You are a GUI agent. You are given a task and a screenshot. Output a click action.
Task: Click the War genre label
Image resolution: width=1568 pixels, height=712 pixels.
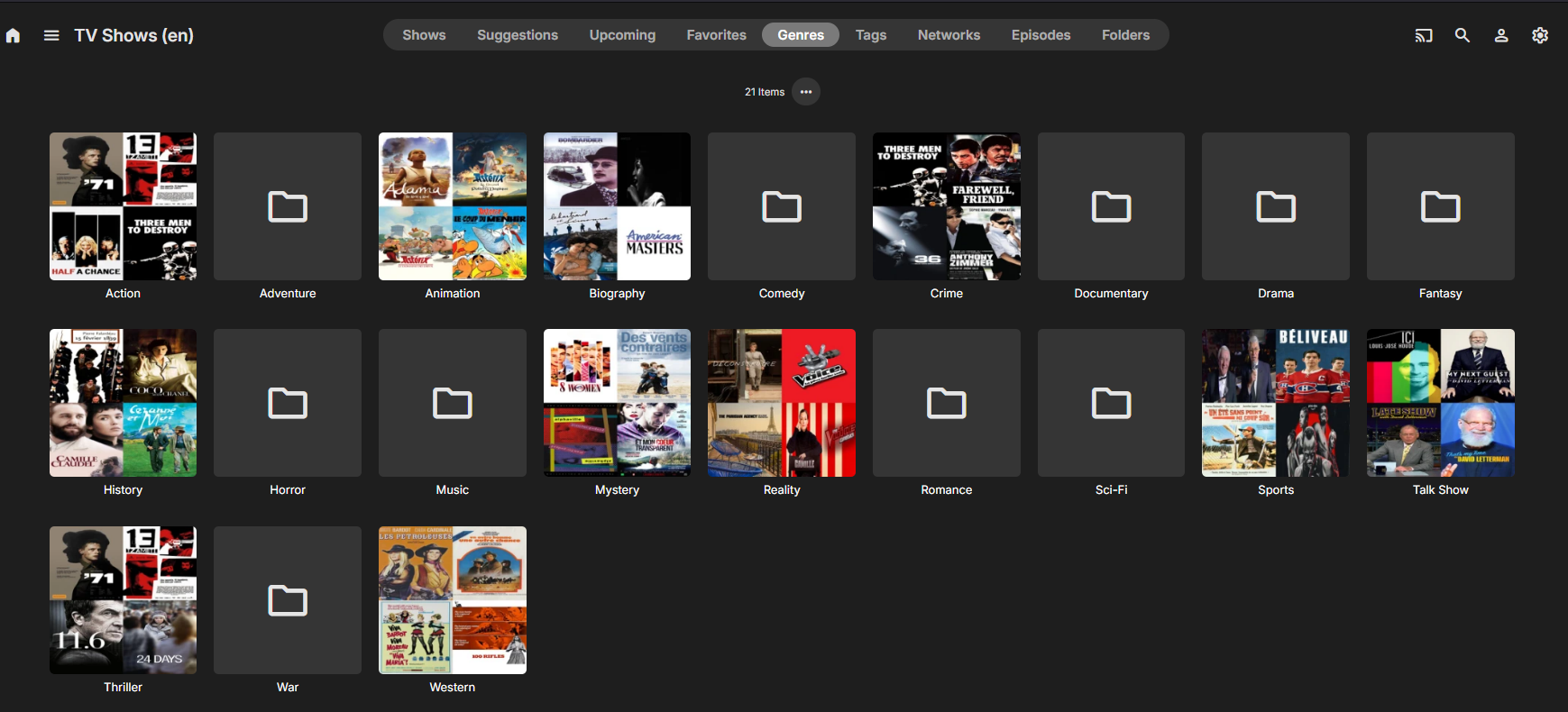point(288,688)
